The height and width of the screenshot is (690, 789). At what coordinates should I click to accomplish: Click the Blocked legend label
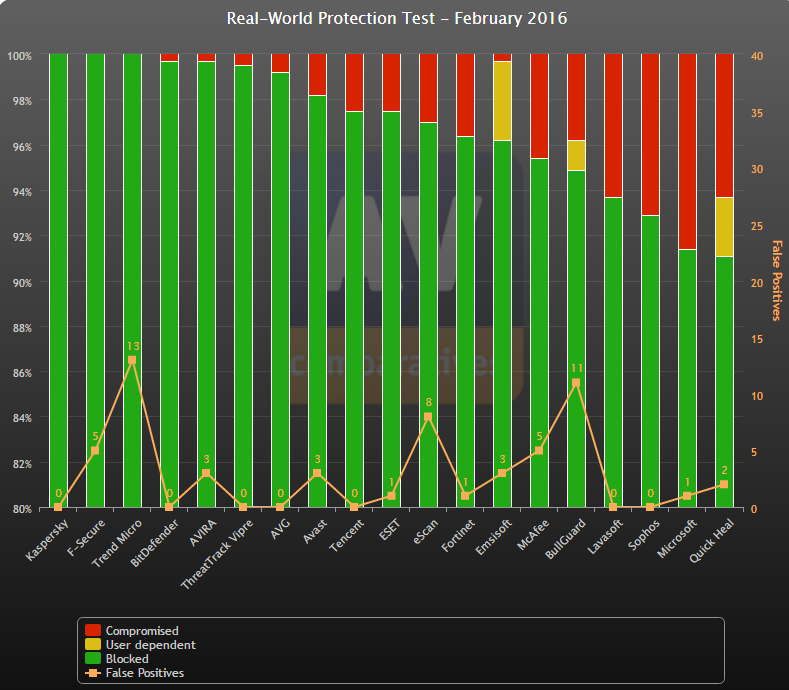(127, 659)
